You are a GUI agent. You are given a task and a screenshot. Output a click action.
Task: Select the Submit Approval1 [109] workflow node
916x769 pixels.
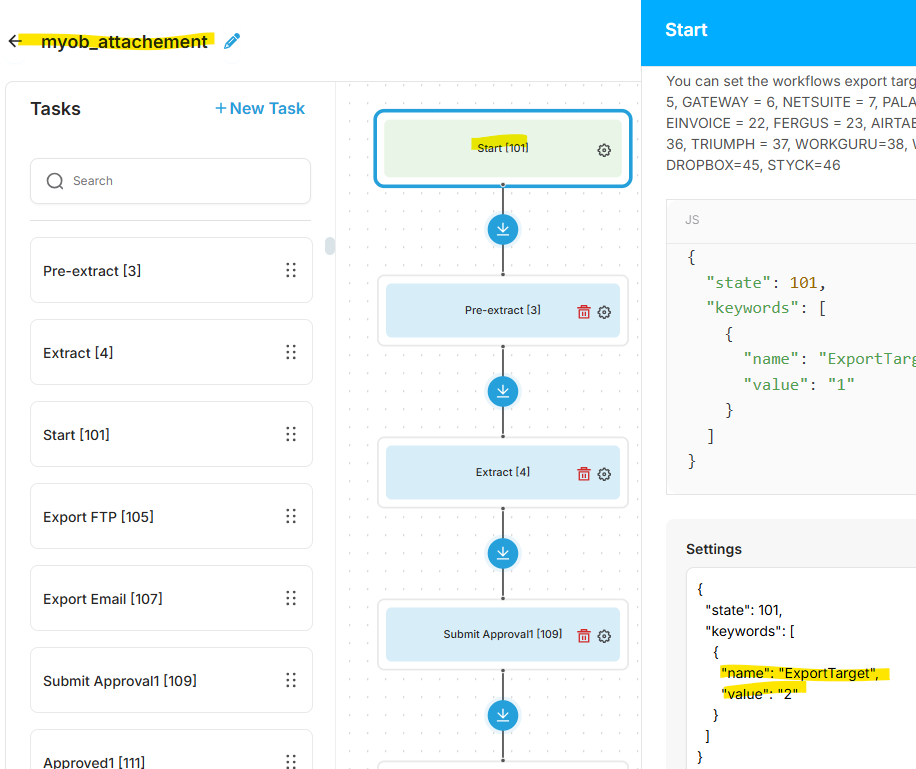point(502,634)
